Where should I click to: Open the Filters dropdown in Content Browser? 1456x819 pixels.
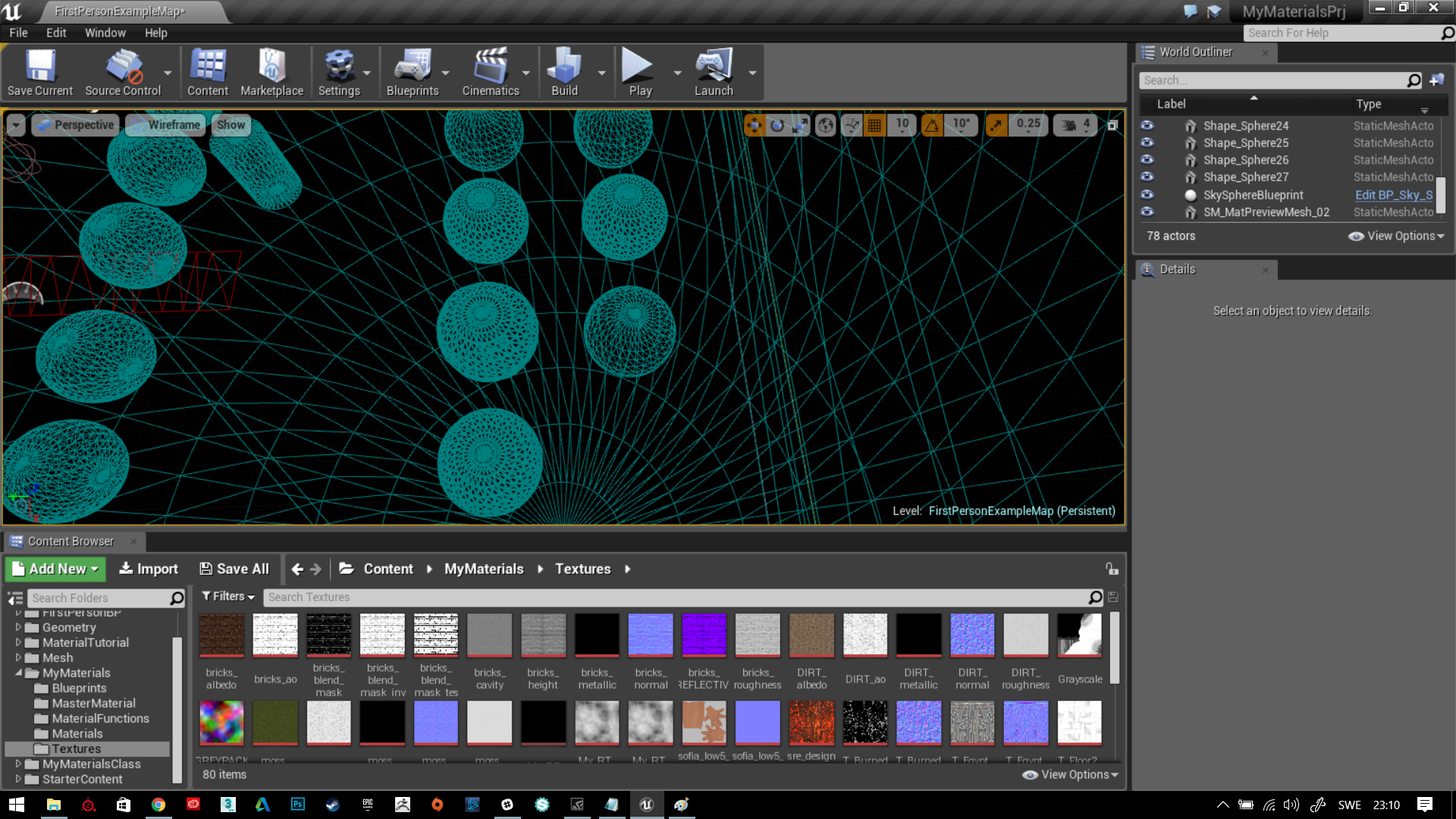(228, 597)
